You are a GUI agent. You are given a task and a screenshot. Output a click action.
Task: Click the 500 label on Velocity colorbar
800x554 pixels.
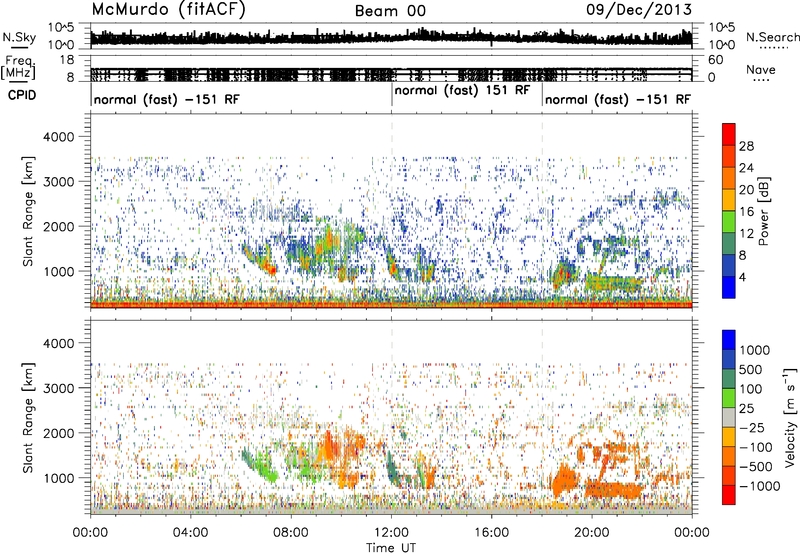click(750, 370)
